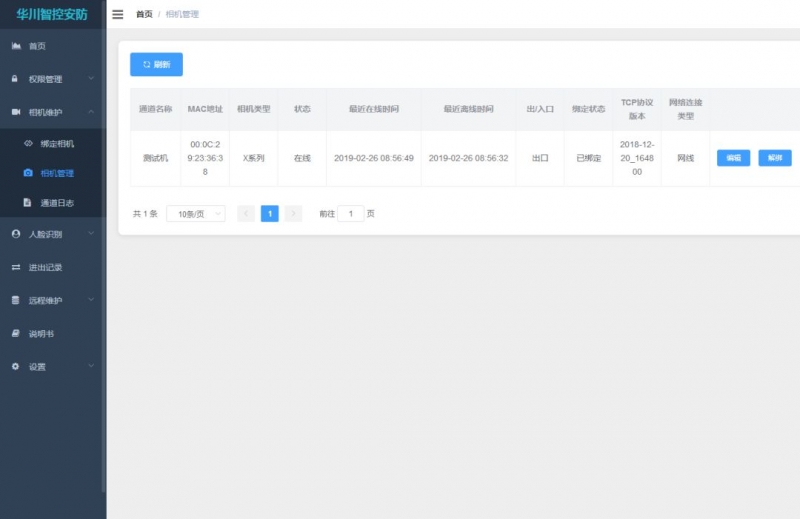Click the chart icon beside sidebar 首页
The height and width of the screenshot is (519, 800).
[x=16, y=46]
